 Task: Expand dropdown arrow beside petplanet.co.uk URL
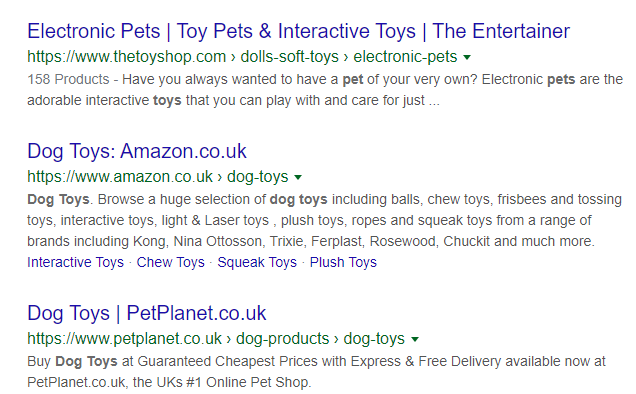tap(415, 339)
